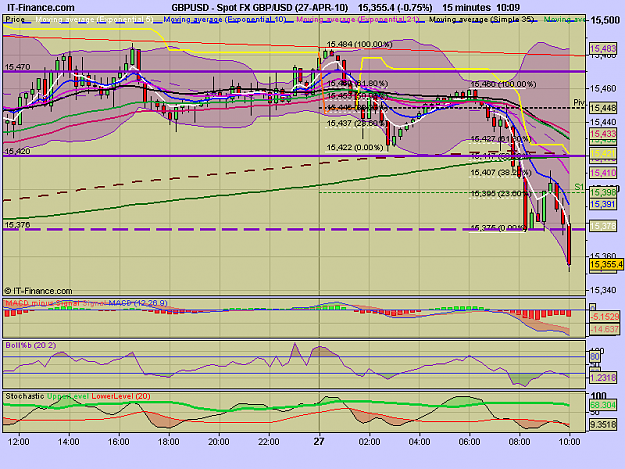625x469 pixels.
Task: Select Moving average (Simple 35) legend
Action: pos(481,19)
